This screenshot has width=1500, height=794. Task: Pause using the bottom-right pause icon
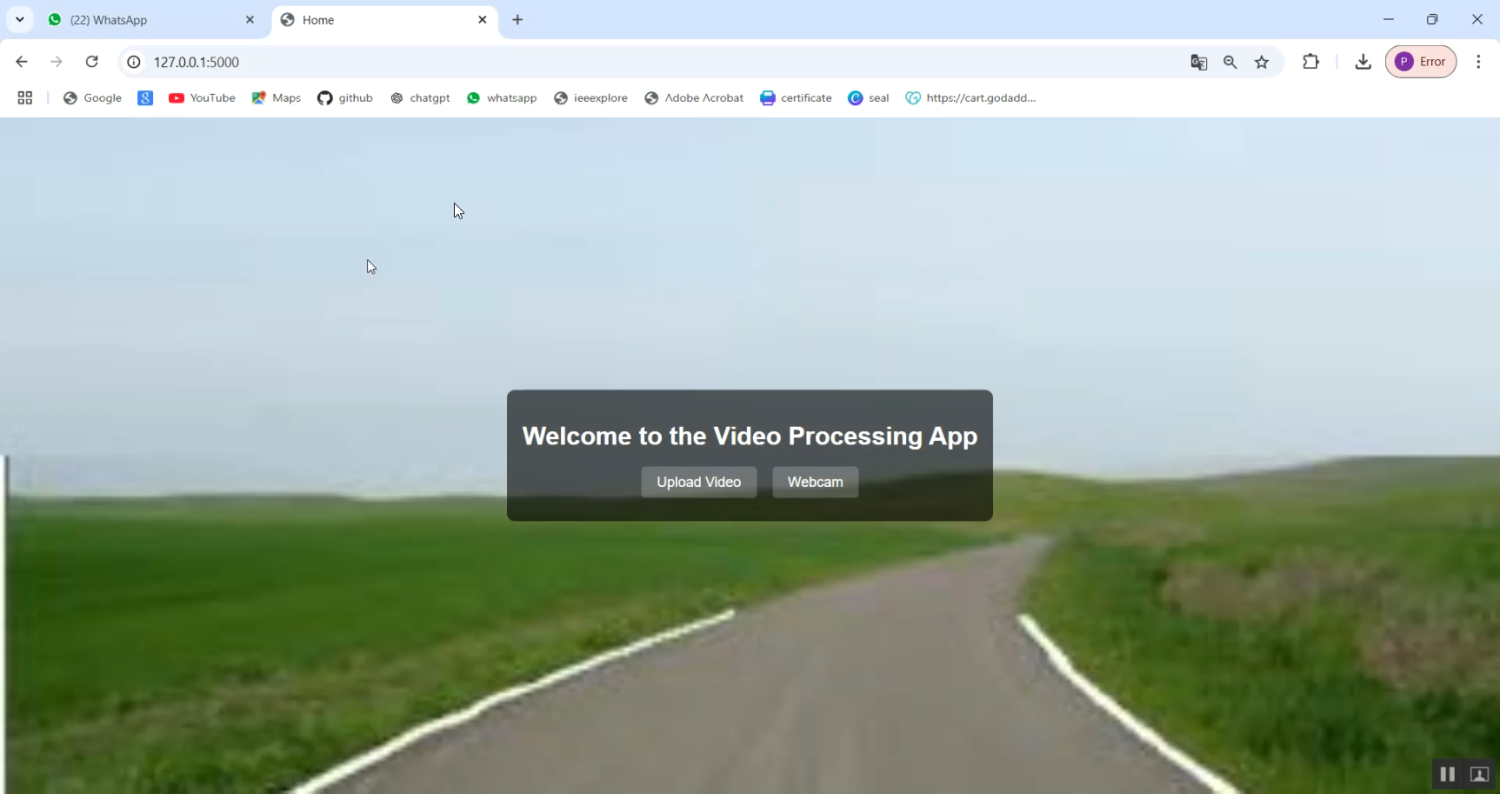coord(1447,774)
